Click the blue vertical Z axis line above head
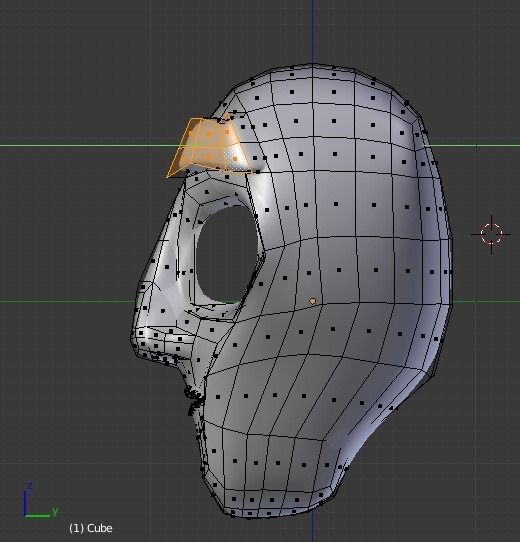This screenshot has height=542, width=520. (x=313, y=31)
